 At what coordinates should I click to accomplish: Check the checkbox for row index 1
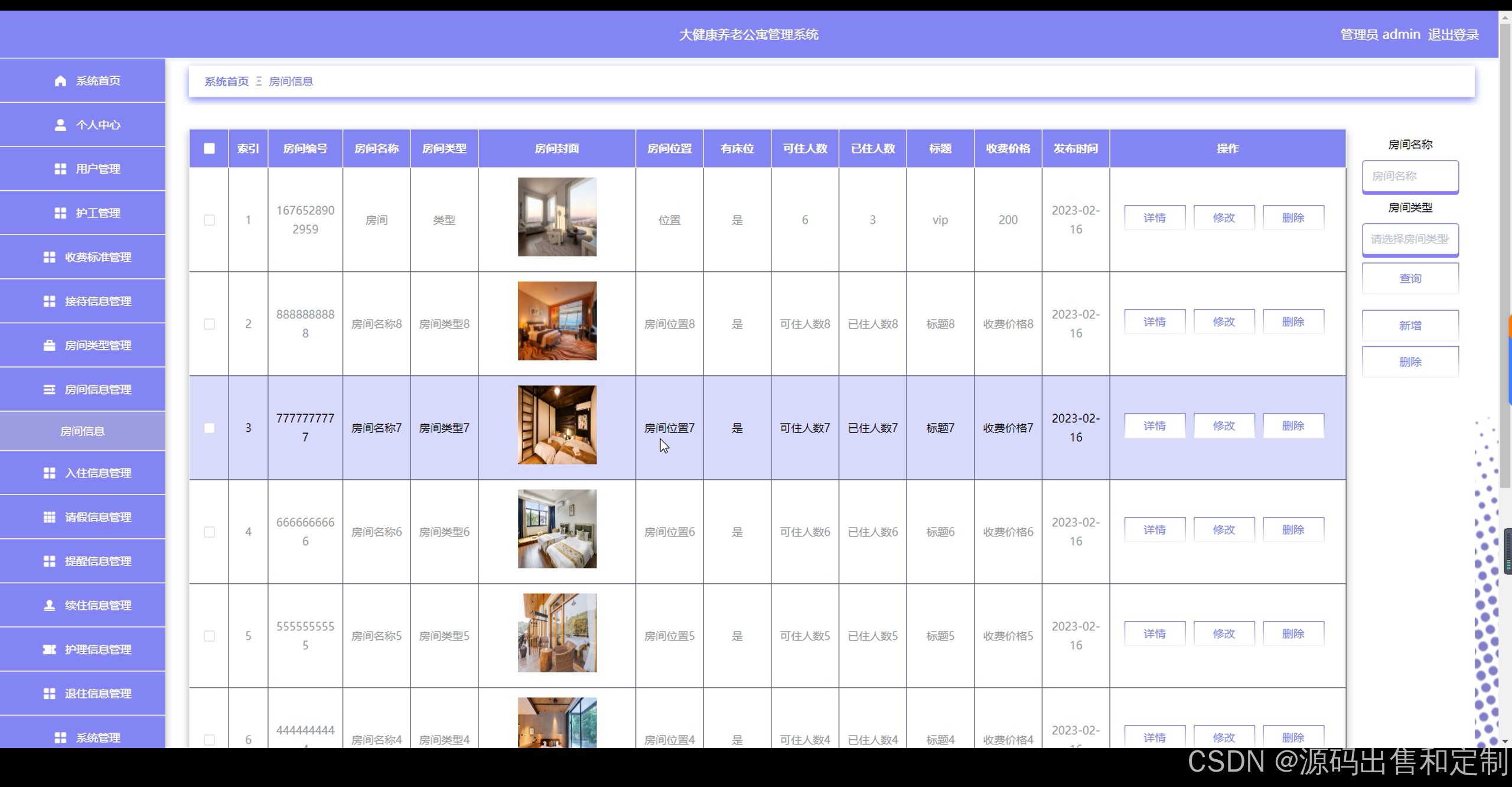pyautogui.click(x=209, y=220)
